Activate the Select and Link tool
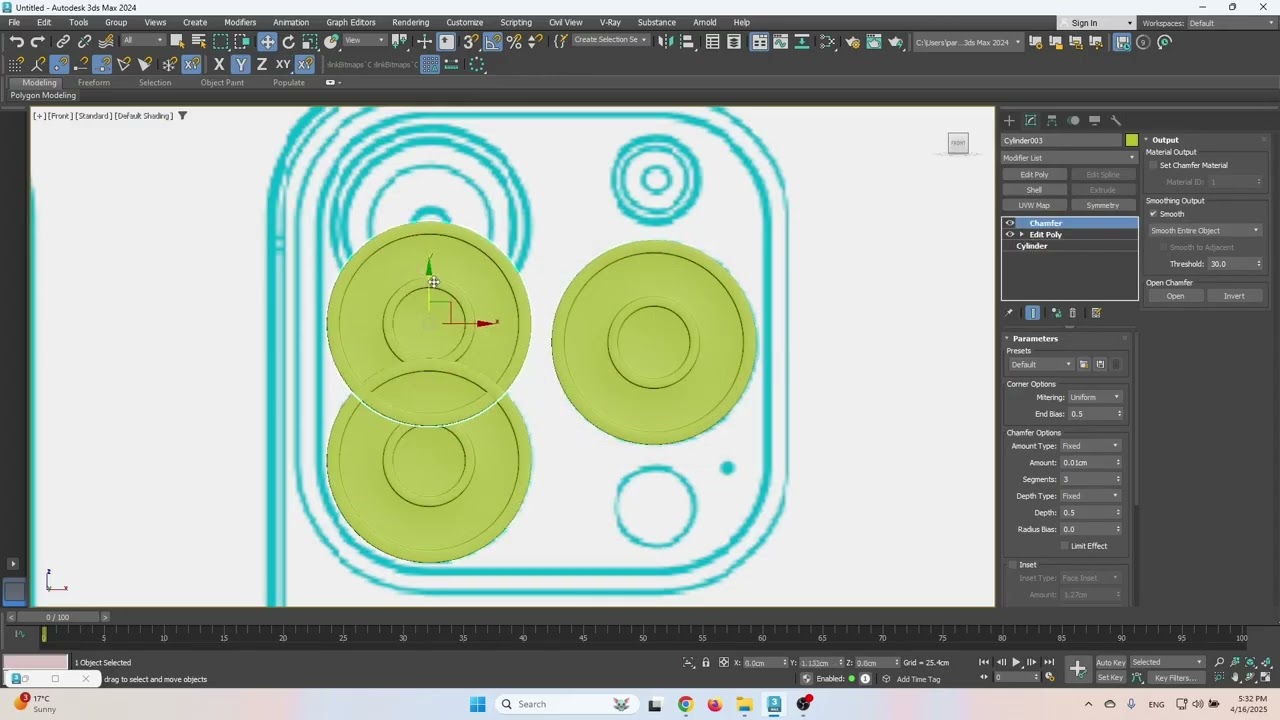The width and height of the screenshot is (1280, 720). (x=63, y=42)
